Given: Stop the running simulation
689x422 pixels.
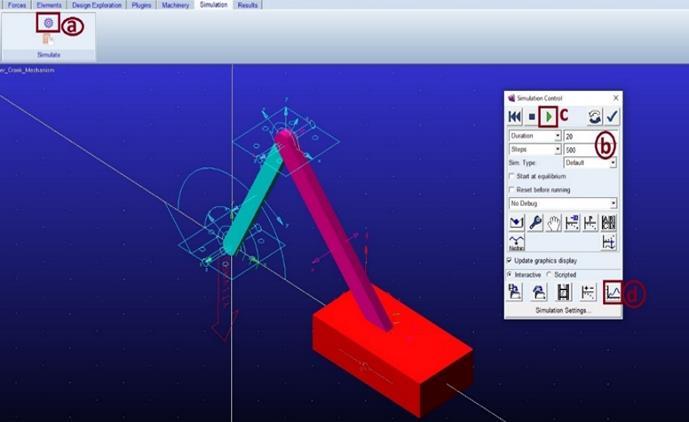Looking at the screenshot, I should pyautogui.click(x=532, y=117).
